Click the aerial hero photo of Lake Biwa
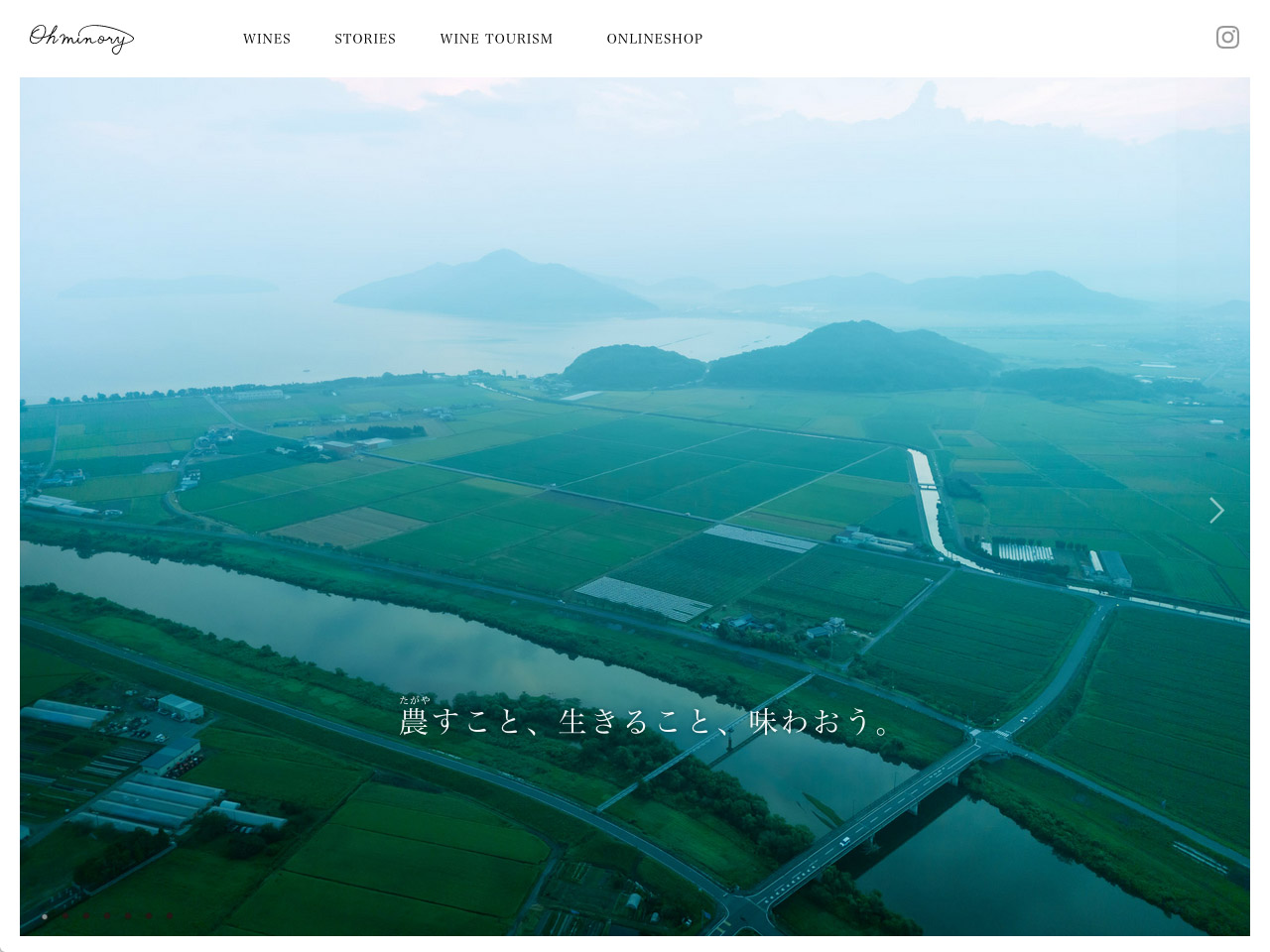The width and height of the screenshot is (1270, 952). click(635, 397)
